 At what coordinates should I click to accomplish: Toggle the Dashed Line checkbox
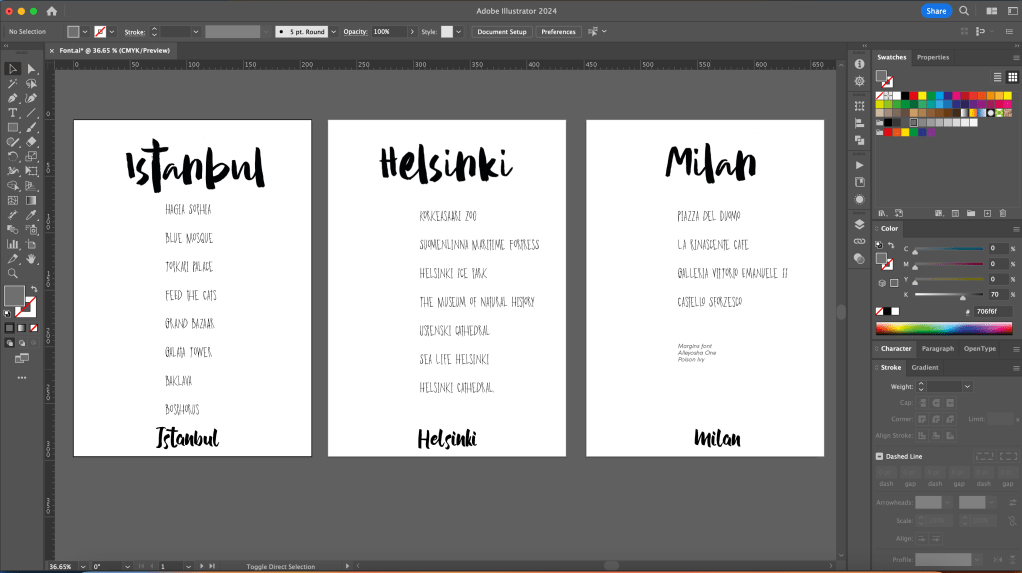[879, 456]
